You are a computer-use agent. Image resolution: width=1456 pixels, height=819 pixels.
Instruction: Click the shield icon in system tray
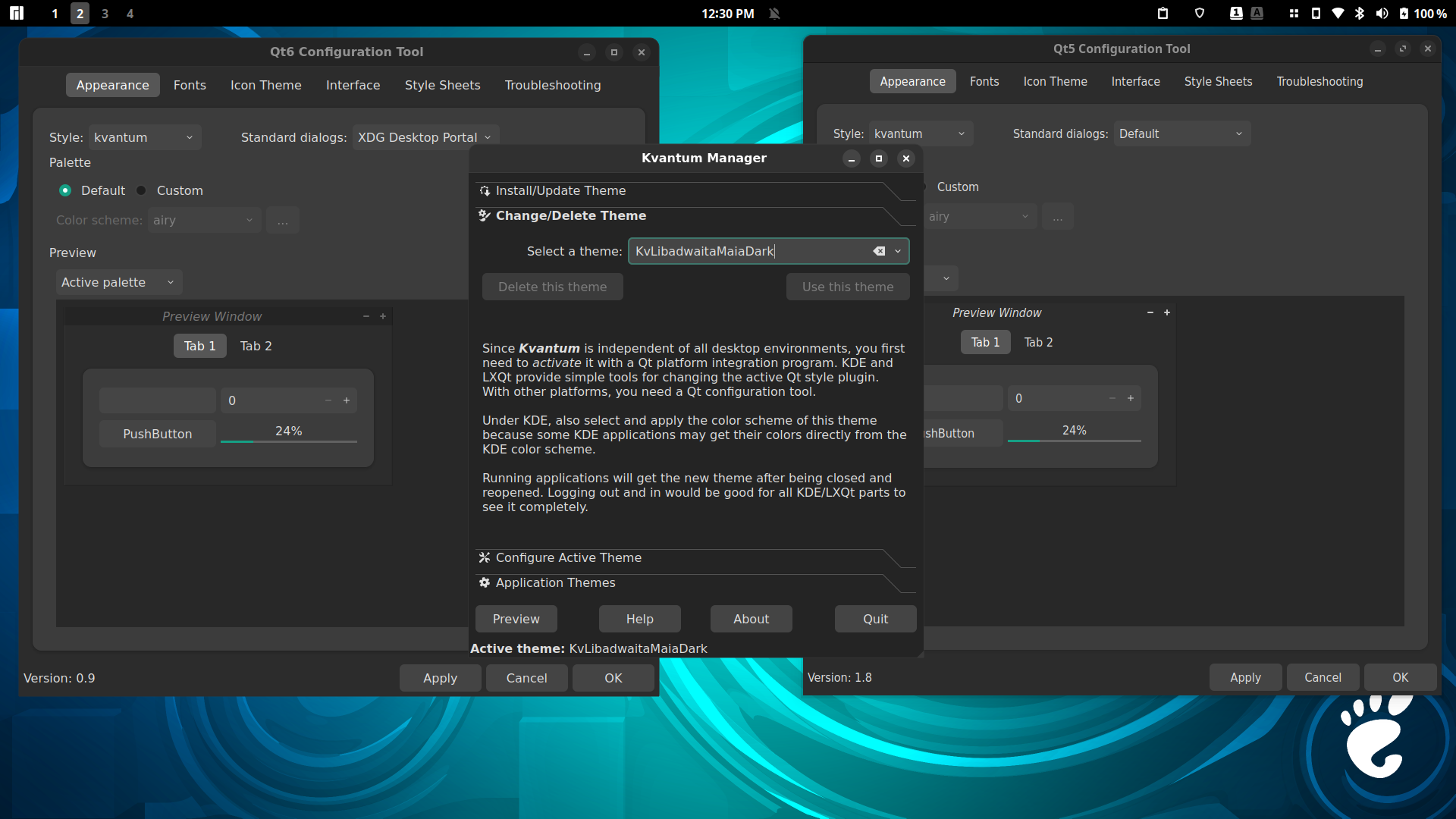[1200, 13]
